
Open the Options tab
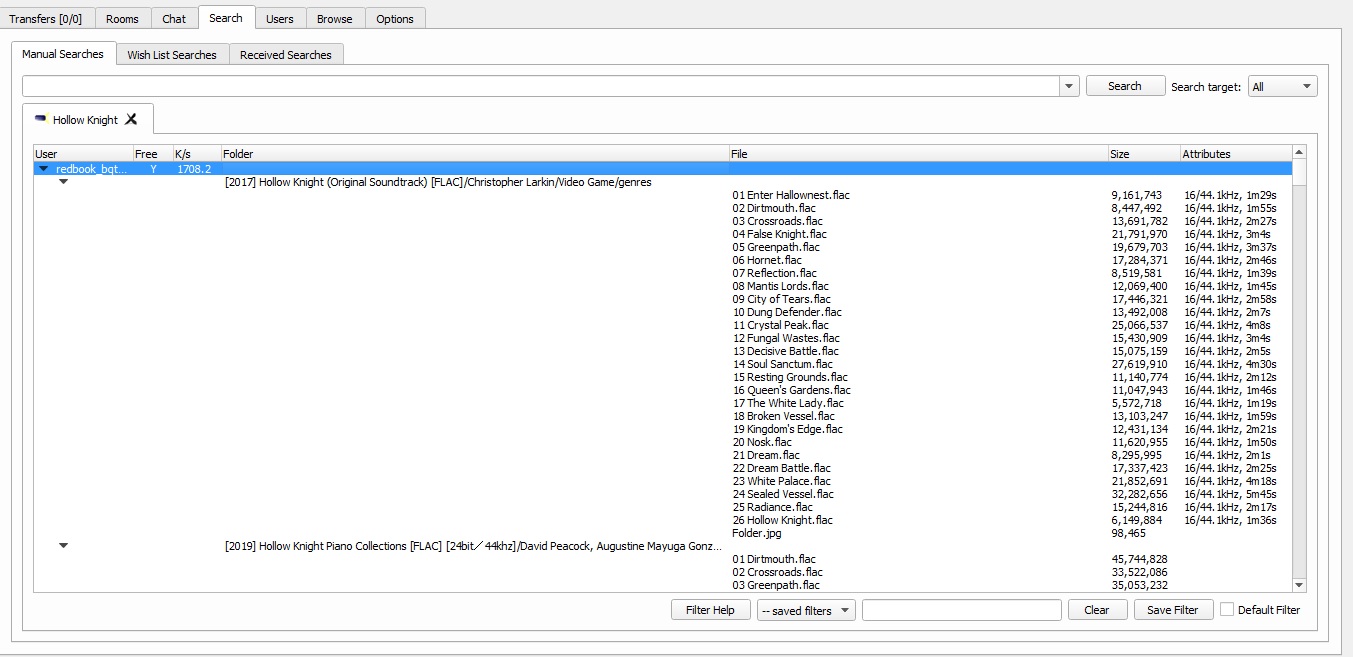[x=395, y=18]
